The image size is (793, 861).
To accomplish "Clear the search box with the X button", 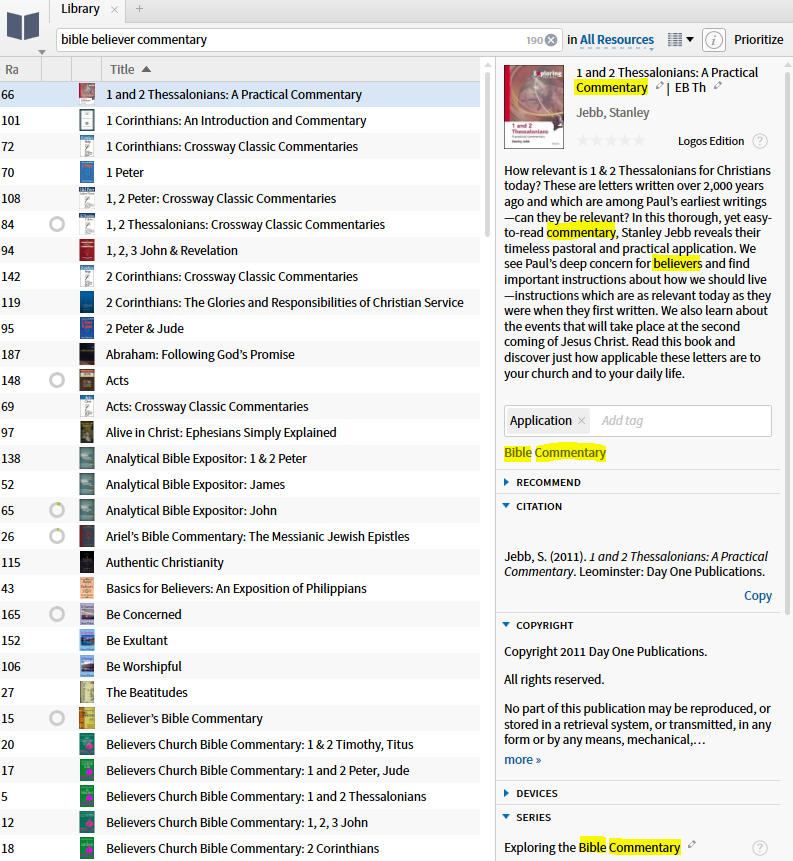I will [x=551, y=40].
